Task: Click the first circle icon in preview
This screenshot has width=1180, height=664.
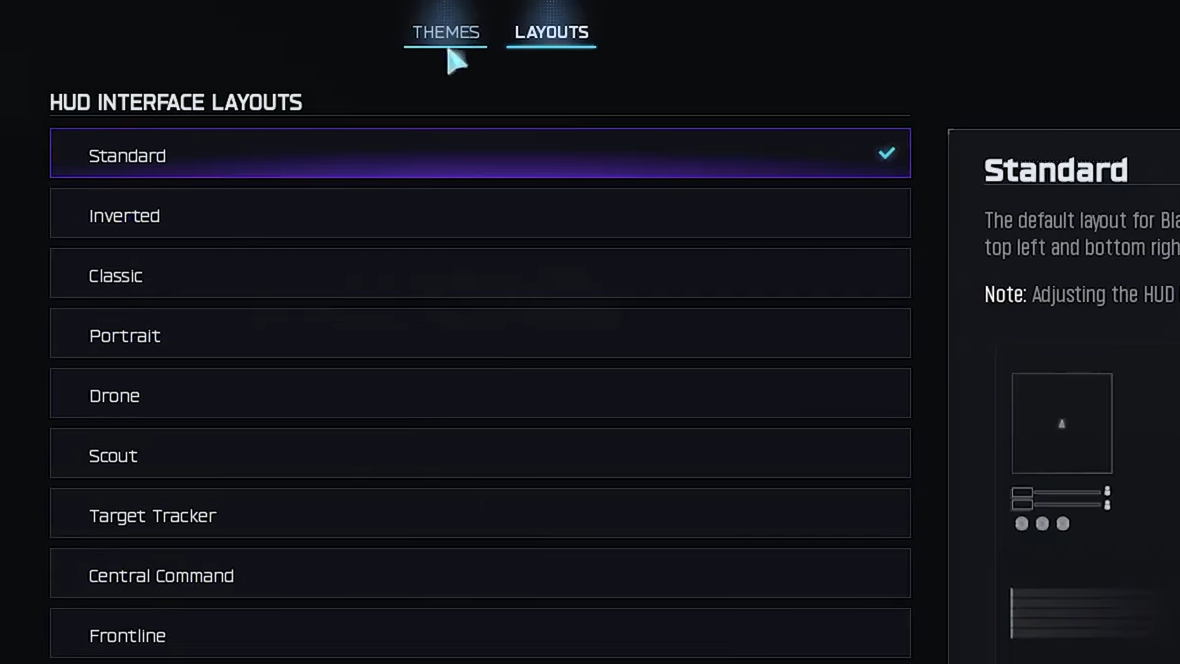Action: tap(1022, 523)
